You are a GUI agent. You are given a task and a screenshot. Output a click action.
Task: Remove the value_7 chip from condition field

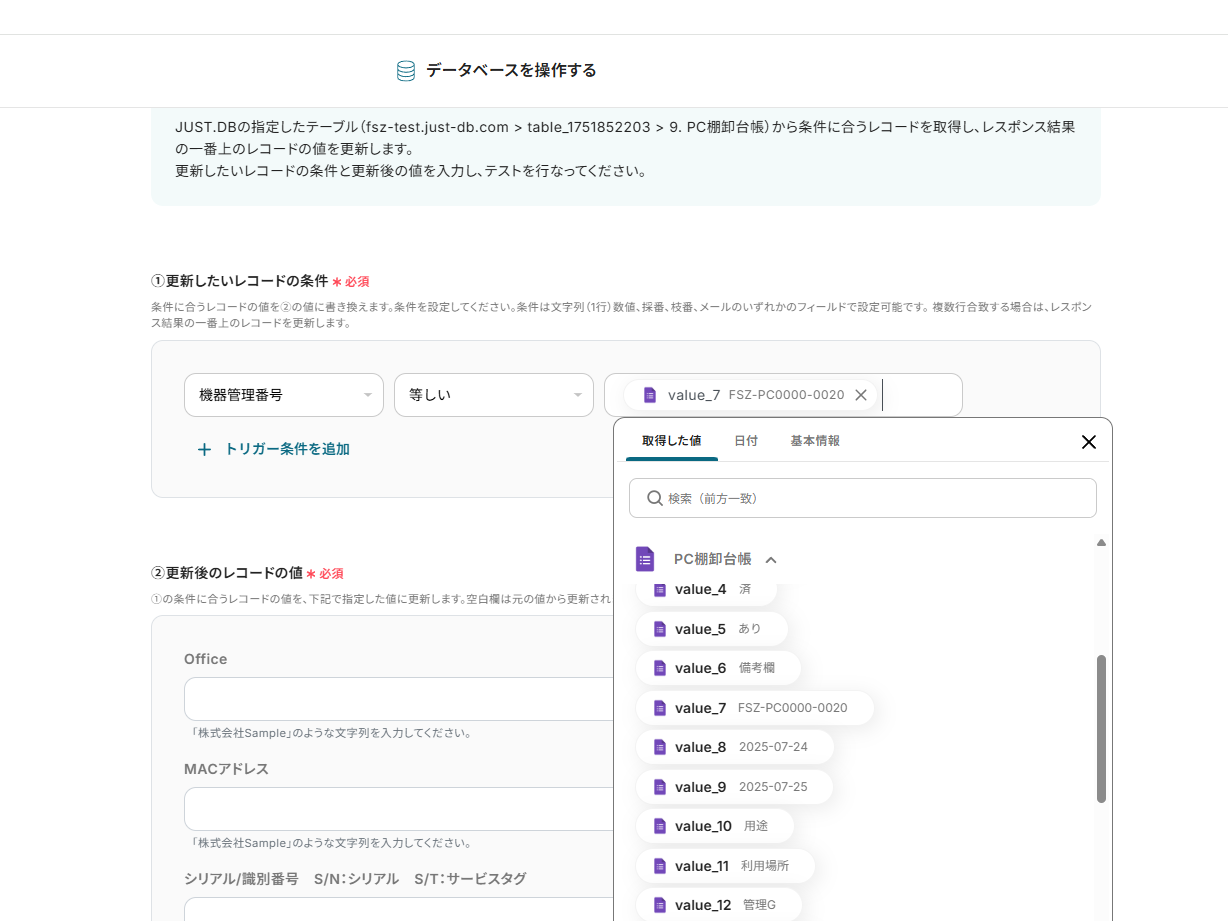861,395
